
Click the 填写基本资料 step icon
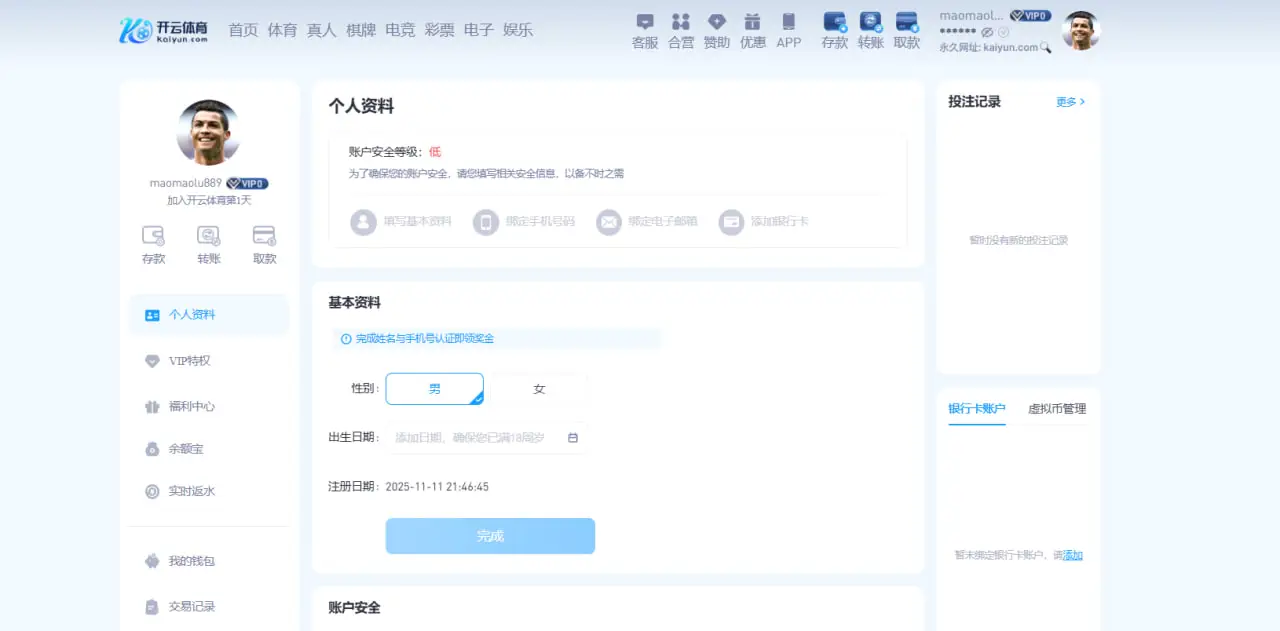[x=363, y=221]
